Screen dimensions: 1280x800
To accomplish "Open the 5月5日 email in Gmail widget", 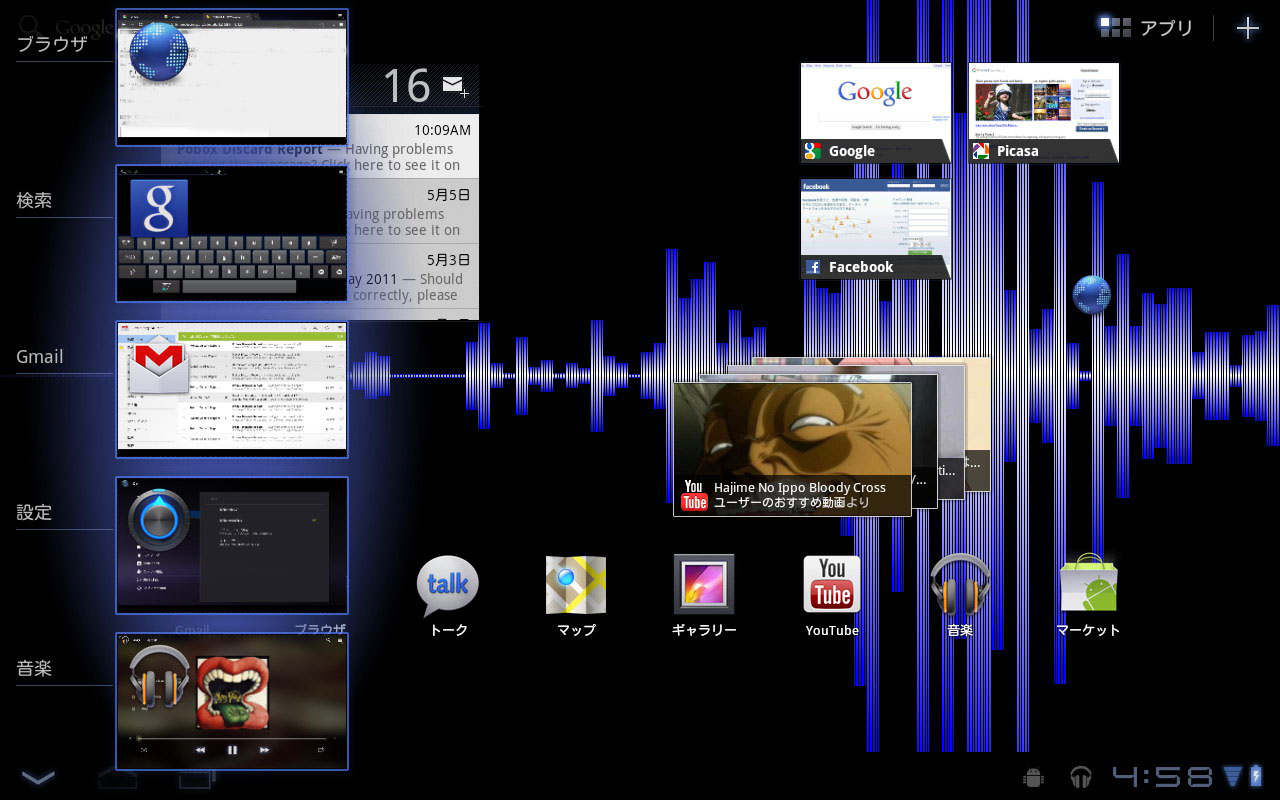I will (x=414, y=211).
